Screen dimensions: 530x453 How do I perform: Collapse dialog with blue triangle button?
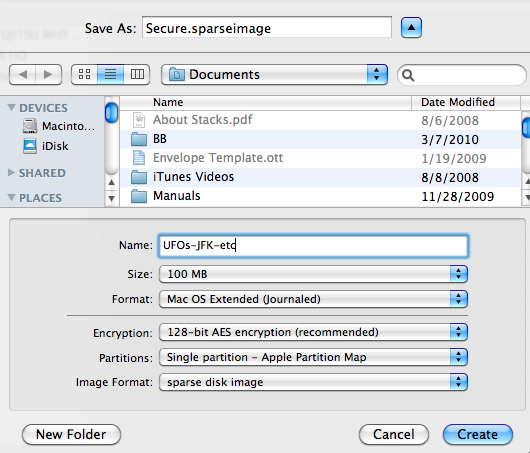click(411, 28)
